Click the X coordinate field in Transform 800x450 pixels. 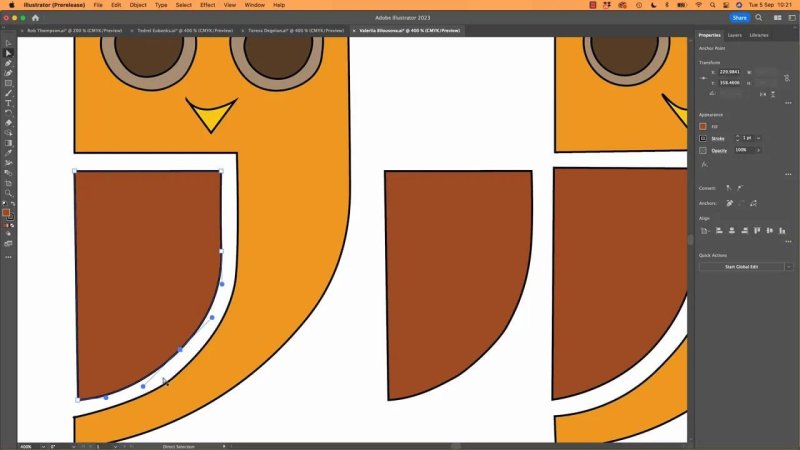pos(730,72)
